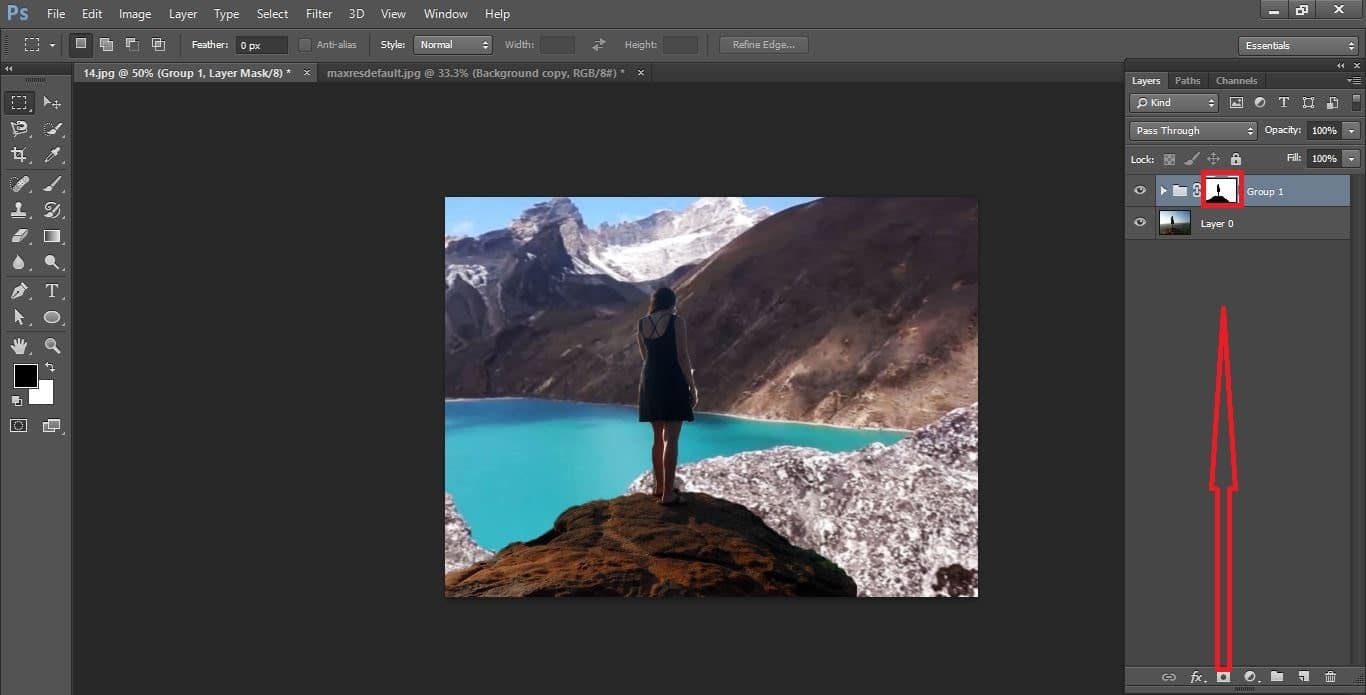Image resolution: width=1366 pixels, height=695 pixels.
Task: Enable the Anti-alias checkbox
Action: 304,44
